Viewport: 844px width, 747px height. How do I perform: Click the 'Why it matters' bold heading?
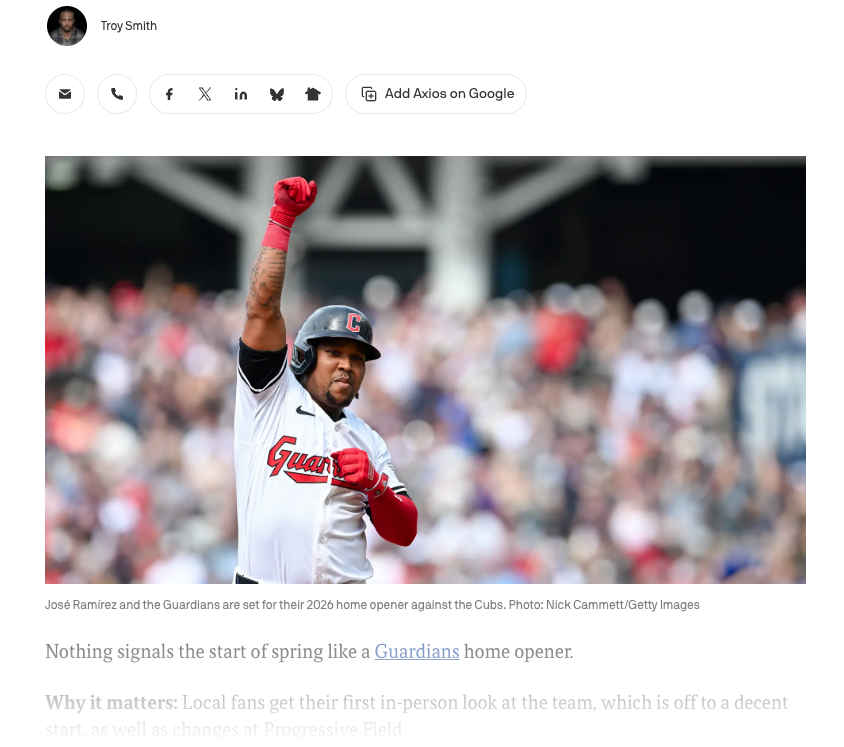coord(111,702)
